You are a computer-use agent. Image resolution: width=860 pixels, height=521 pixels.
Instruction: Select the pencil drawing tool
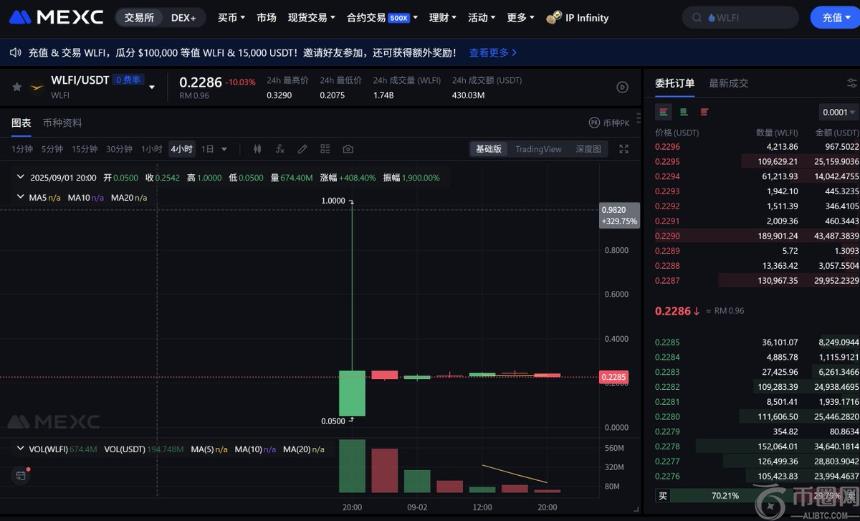point(302,149)
